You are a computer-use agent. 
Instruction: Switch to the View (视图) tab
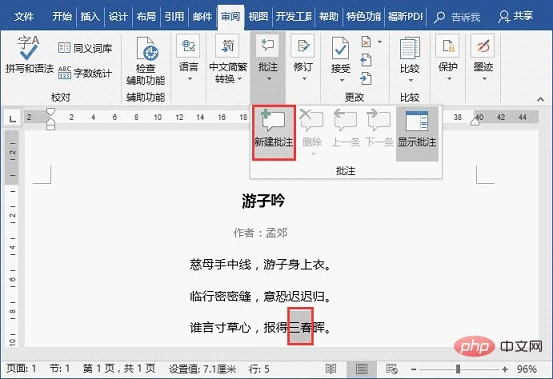click(x=258, y=16)
